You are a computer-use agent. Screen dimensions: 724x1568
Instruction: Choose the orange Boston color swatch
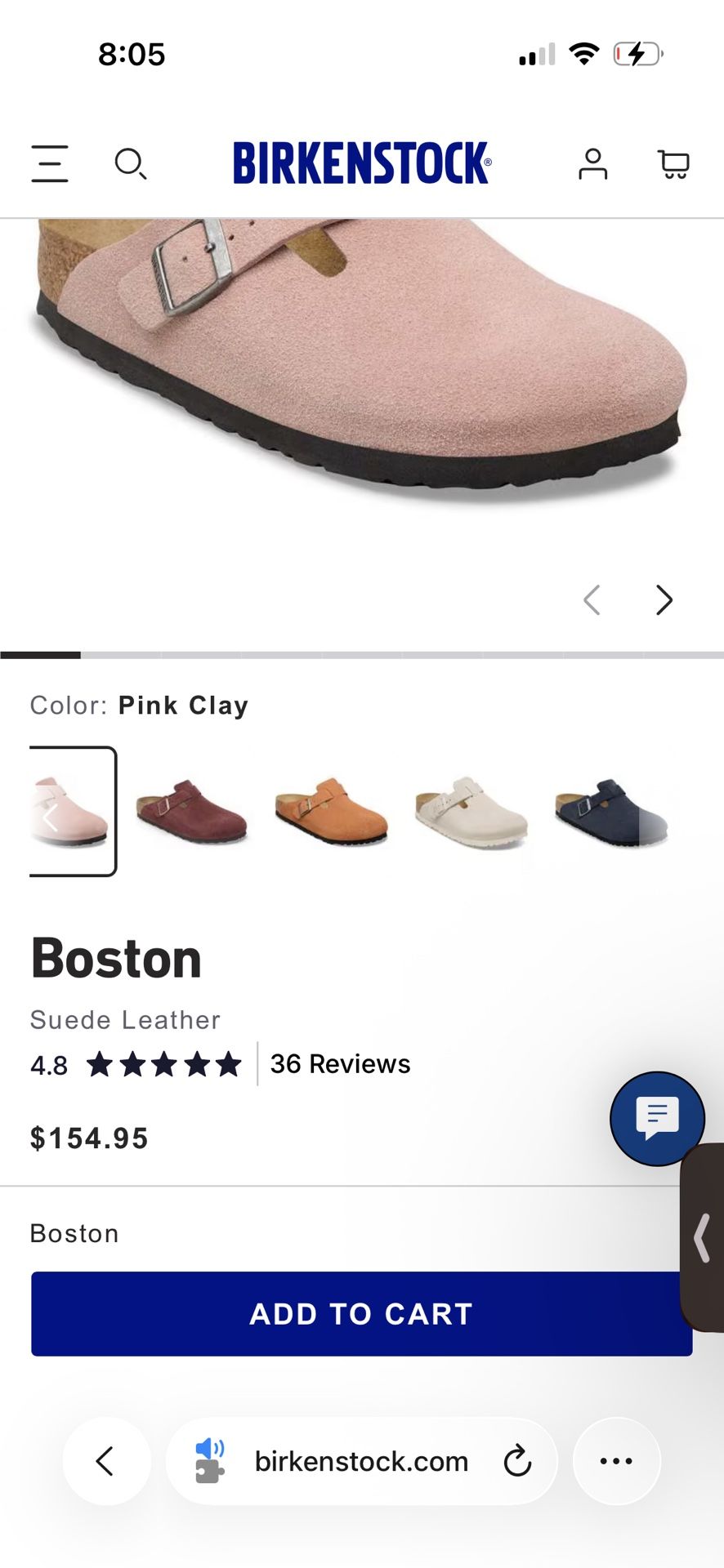pyautogui.click(x=331, y=811)
